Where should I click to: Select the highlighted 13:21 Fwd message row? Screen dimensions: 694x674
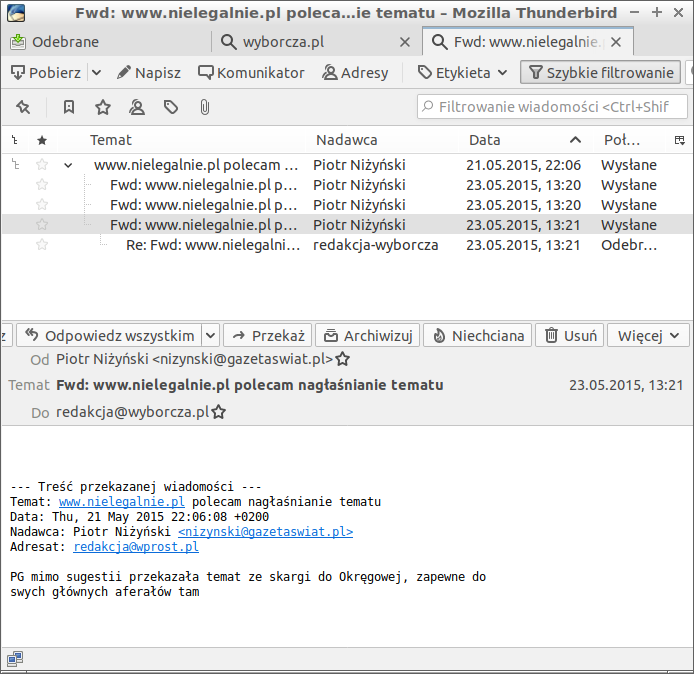[347, 225]
